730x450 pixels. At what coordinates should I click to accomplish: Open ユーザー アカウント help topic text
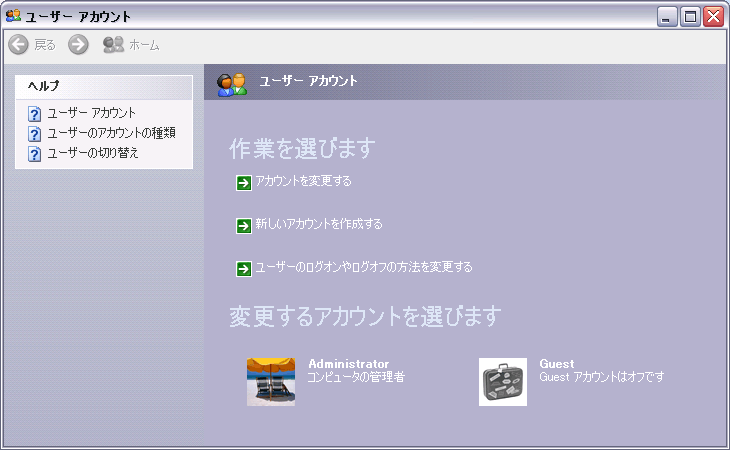coord(92,113)
